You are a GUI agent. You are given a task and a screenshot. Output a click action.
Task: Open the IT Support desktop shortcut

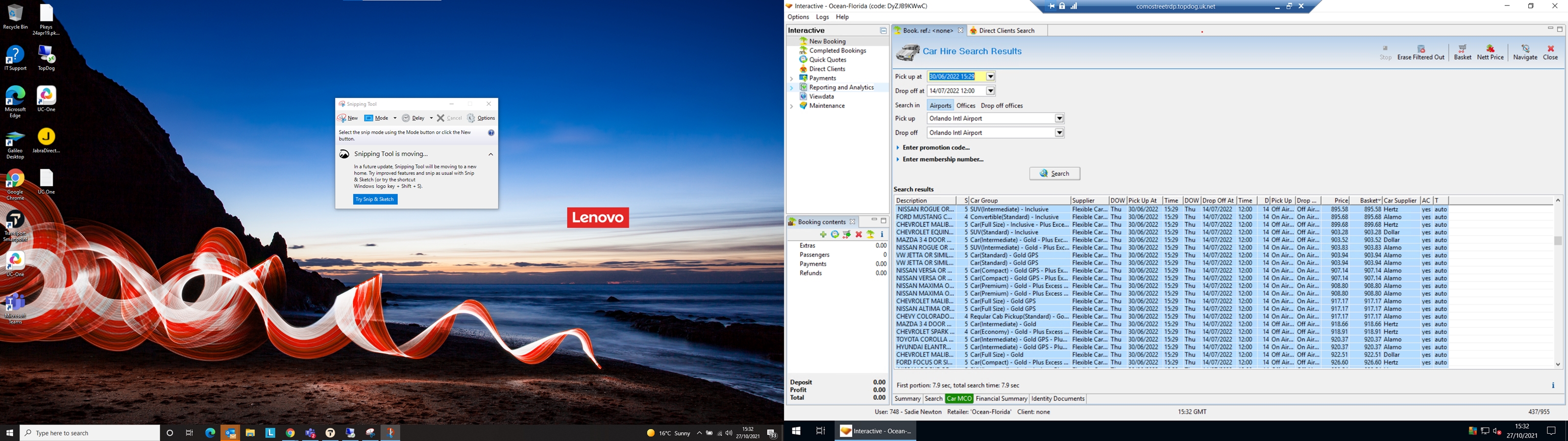pyautogui.click(x=15, y=58)
